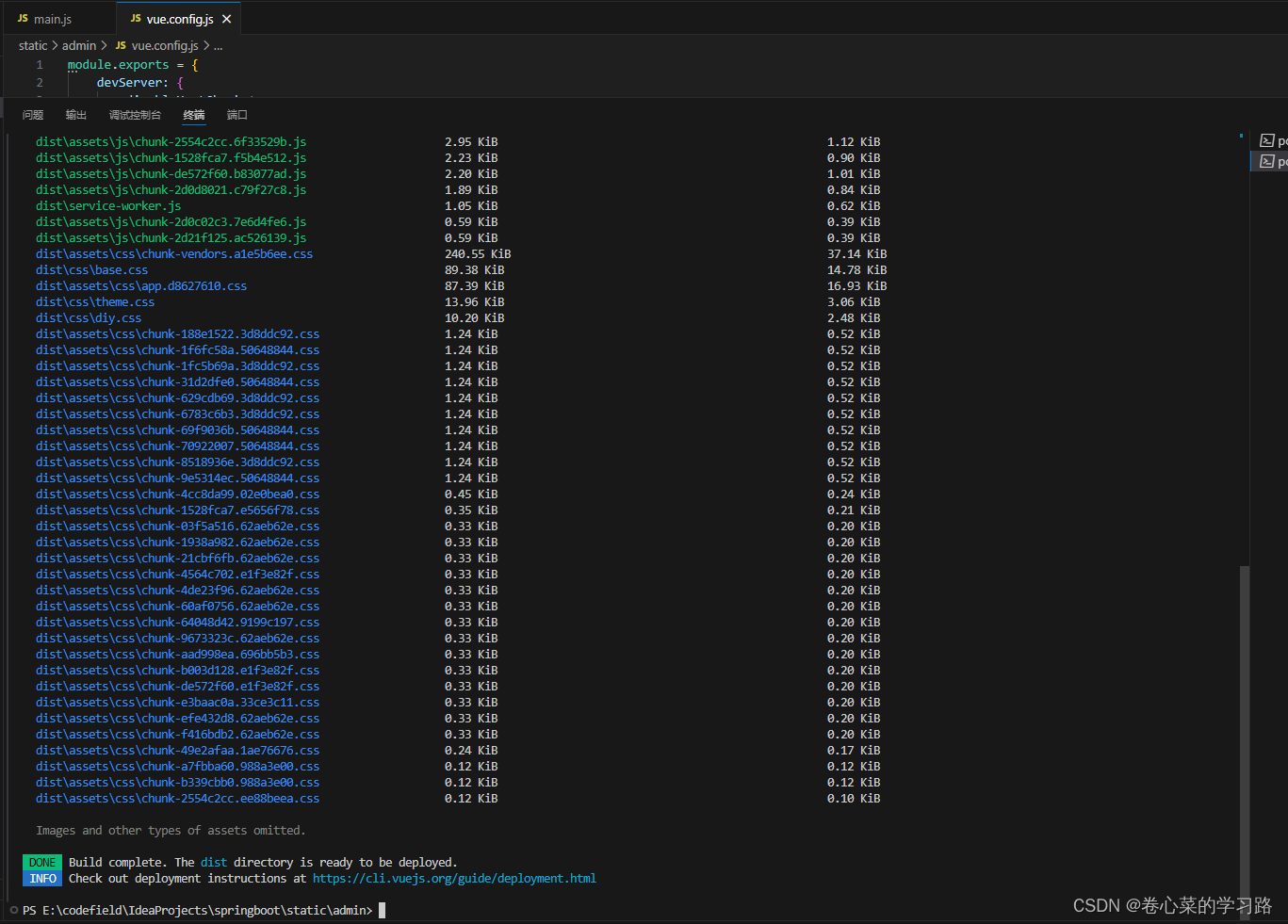Close the vue.config.js editor tab

coord(226,19)
